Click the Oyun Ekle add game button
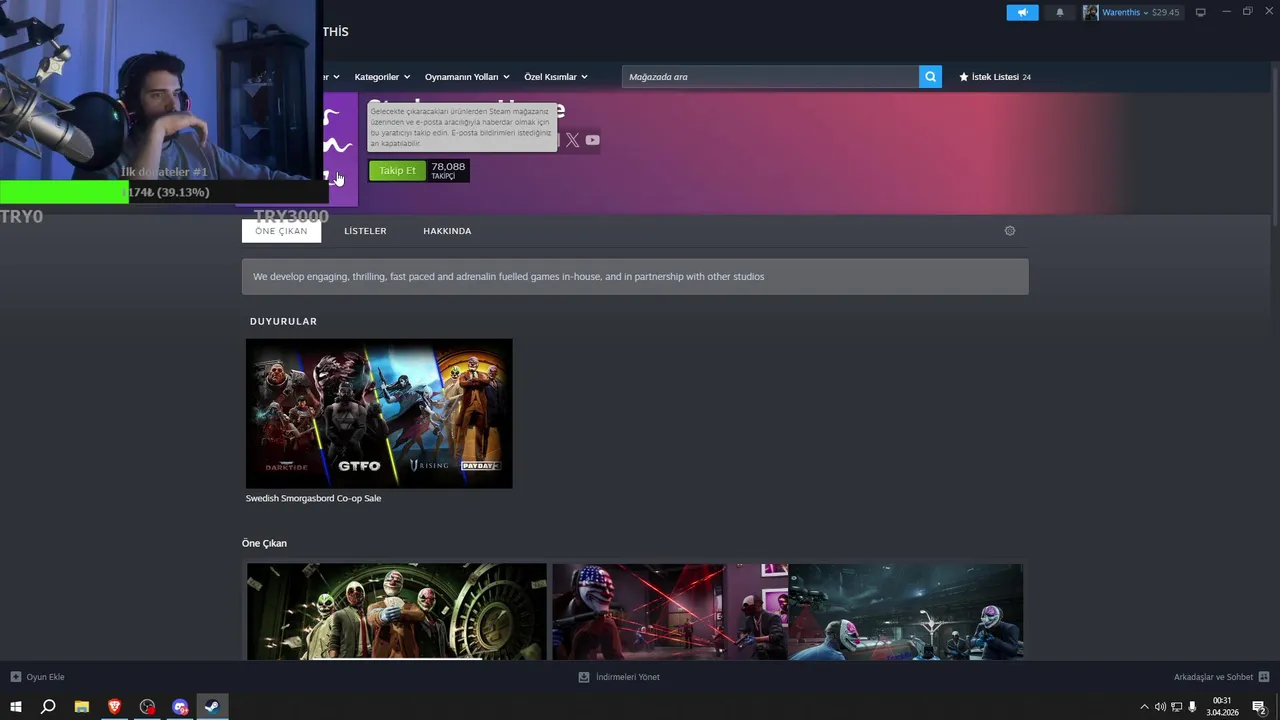 tap(37, 677)
